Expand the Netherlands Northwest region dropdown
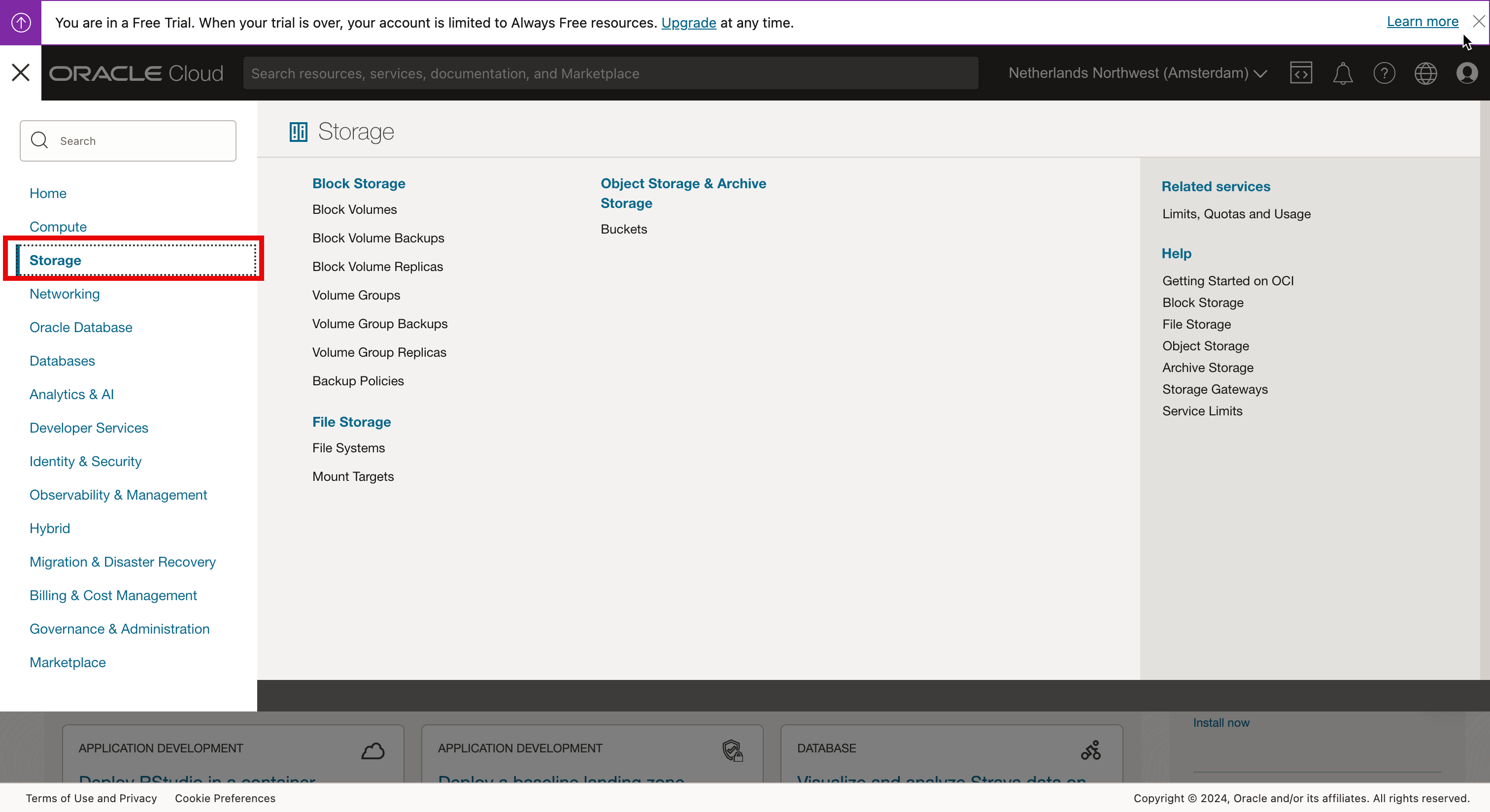 pos(1137,73)
